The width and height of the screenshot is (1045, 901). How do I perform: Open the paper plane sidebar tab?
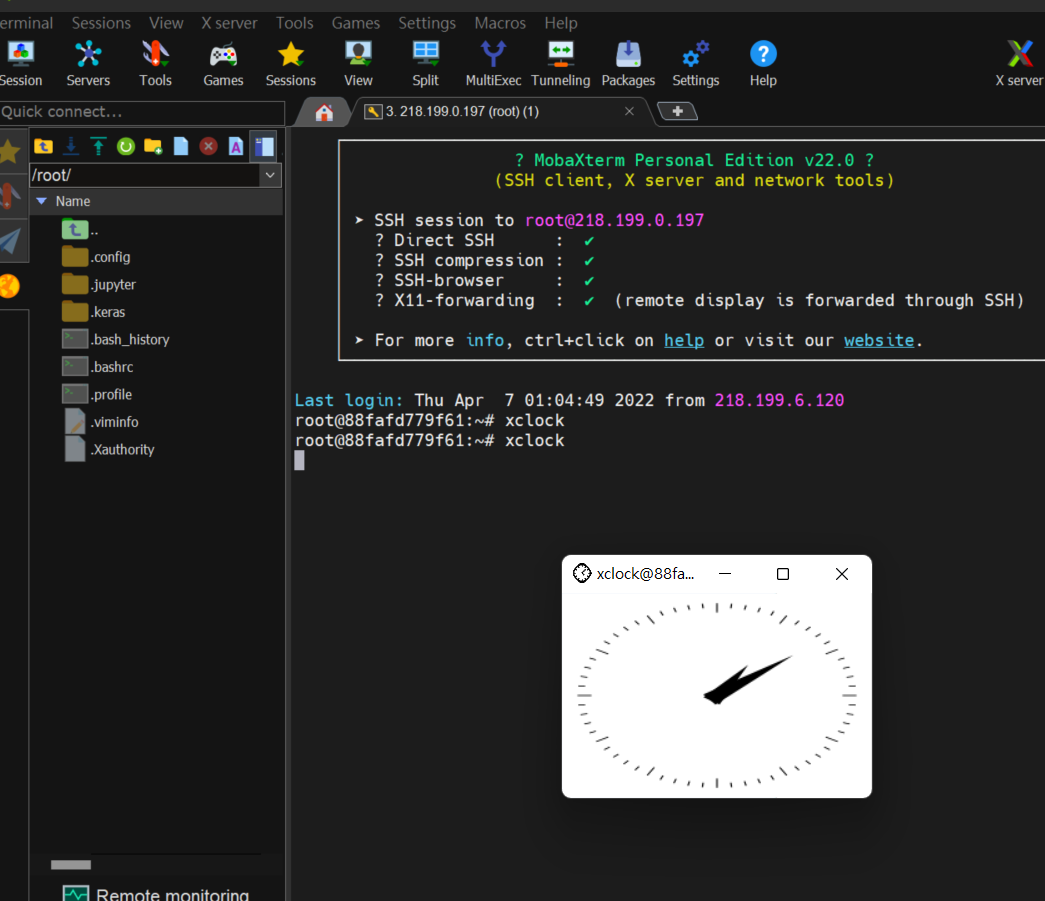[10, 241]
